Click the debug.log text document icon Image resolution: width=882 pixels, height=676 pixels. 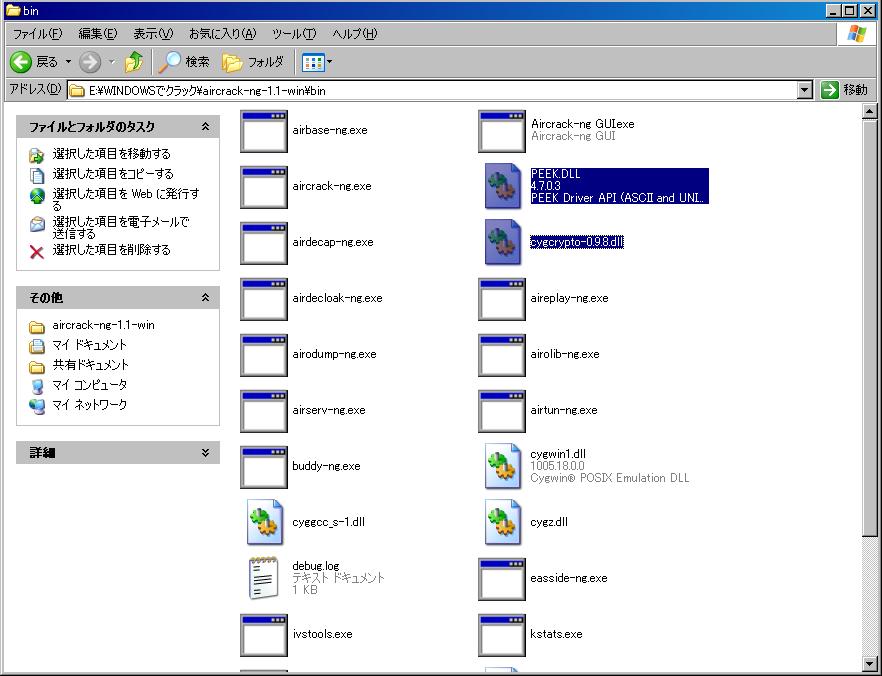264,578
